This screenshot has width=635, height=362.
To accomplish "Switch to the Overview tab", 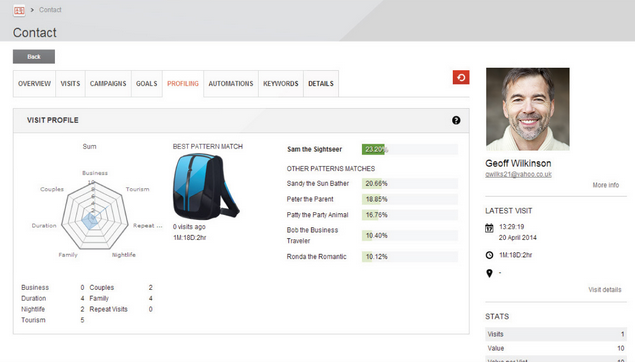I will pyautogui.click(x=34, y=84).
